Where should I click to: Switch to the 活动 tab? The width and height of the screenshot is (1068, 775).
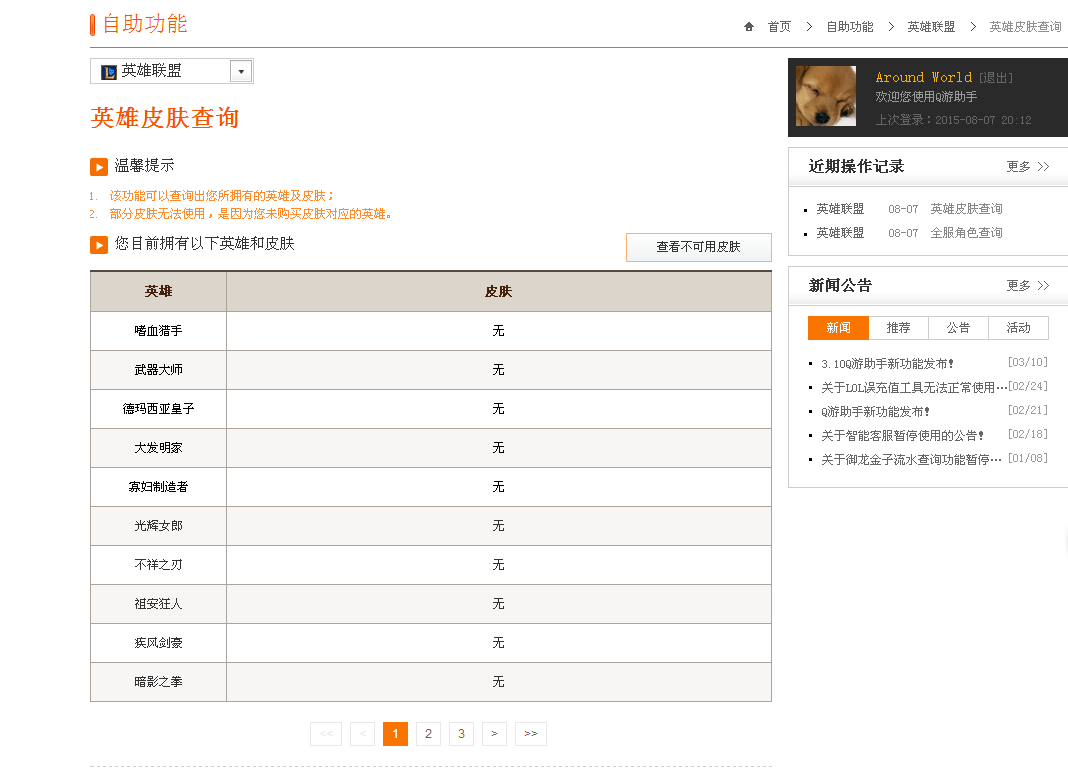1018,328
